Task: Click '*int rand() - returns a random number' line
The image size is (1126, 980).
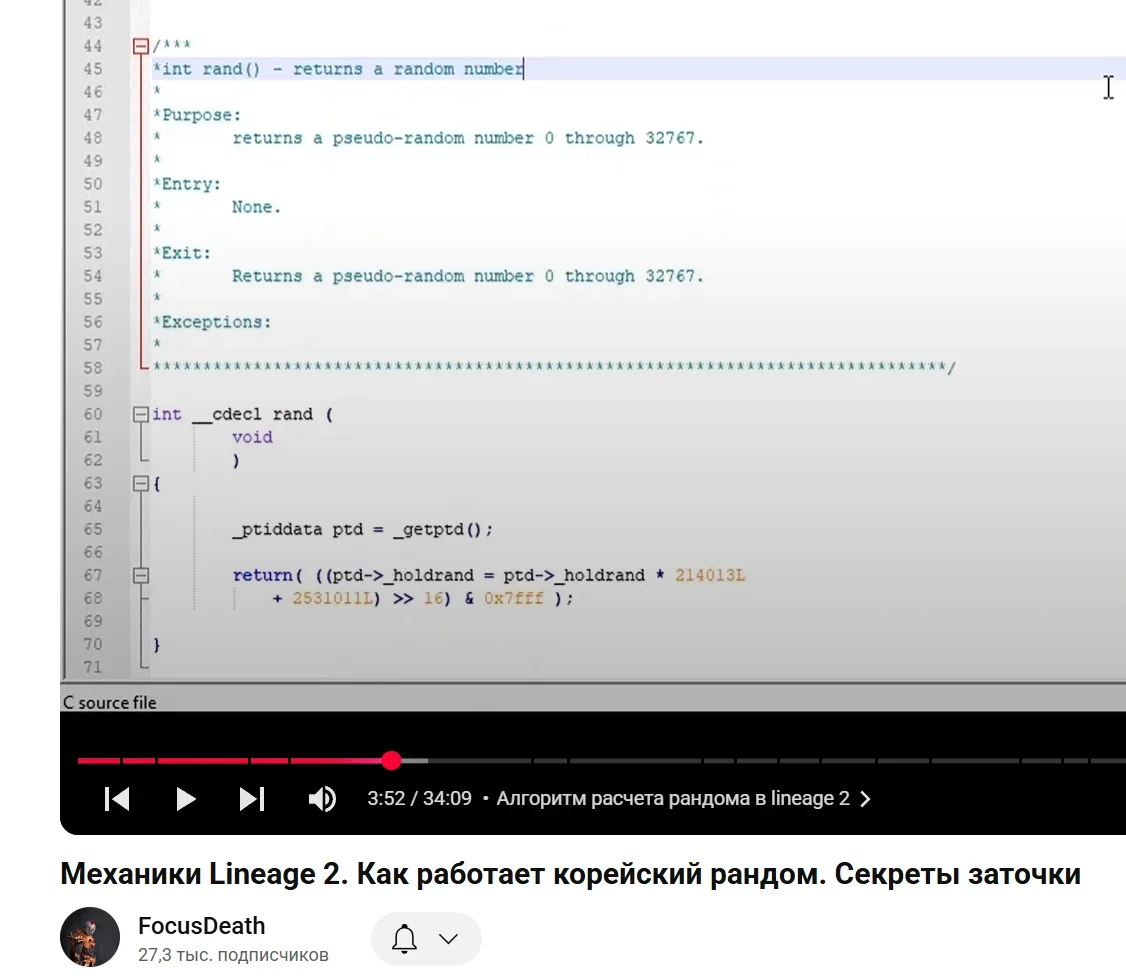Action: 338,69
